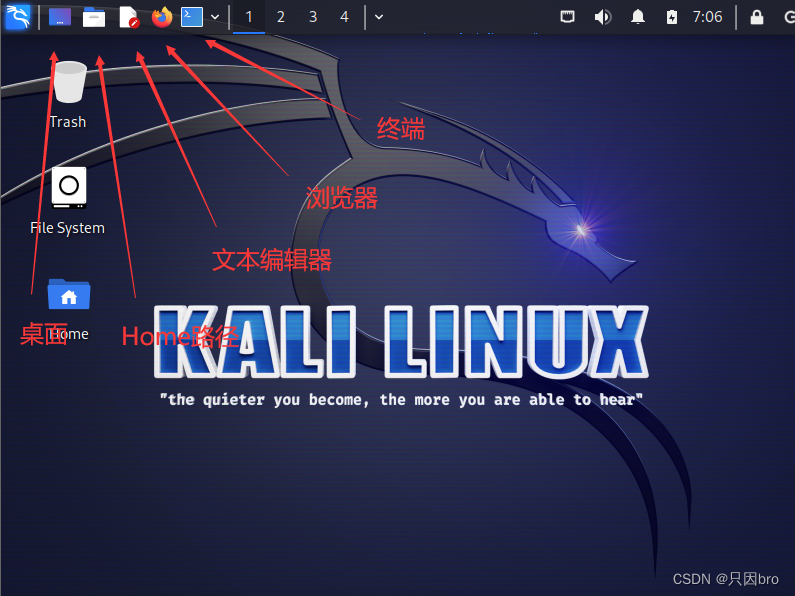Expand the terminal dropdown arrow in the panel
This screenshot has width=795, height=596.
tap(215, 17)
